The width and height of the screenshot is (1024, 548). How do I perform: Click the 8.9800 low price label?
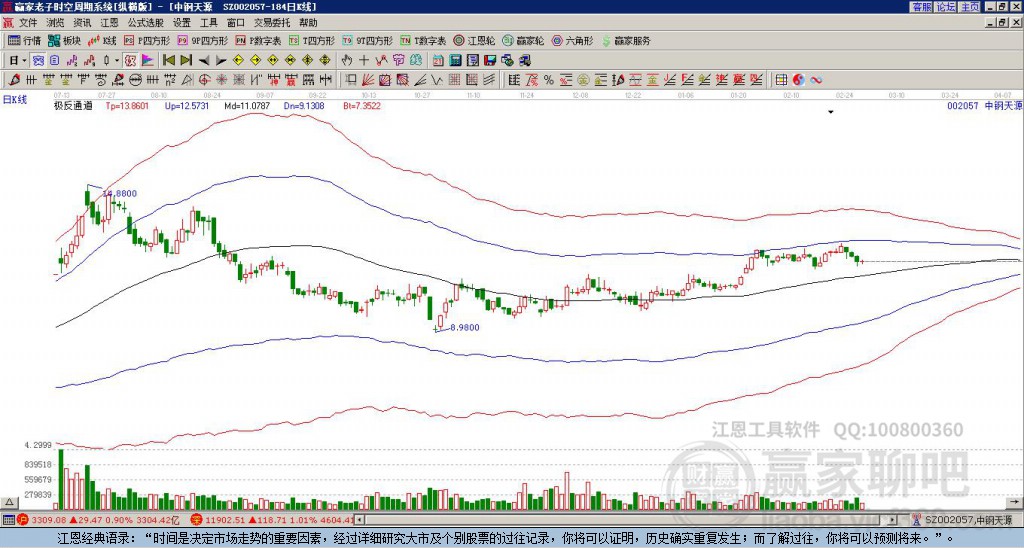point(465,328)
